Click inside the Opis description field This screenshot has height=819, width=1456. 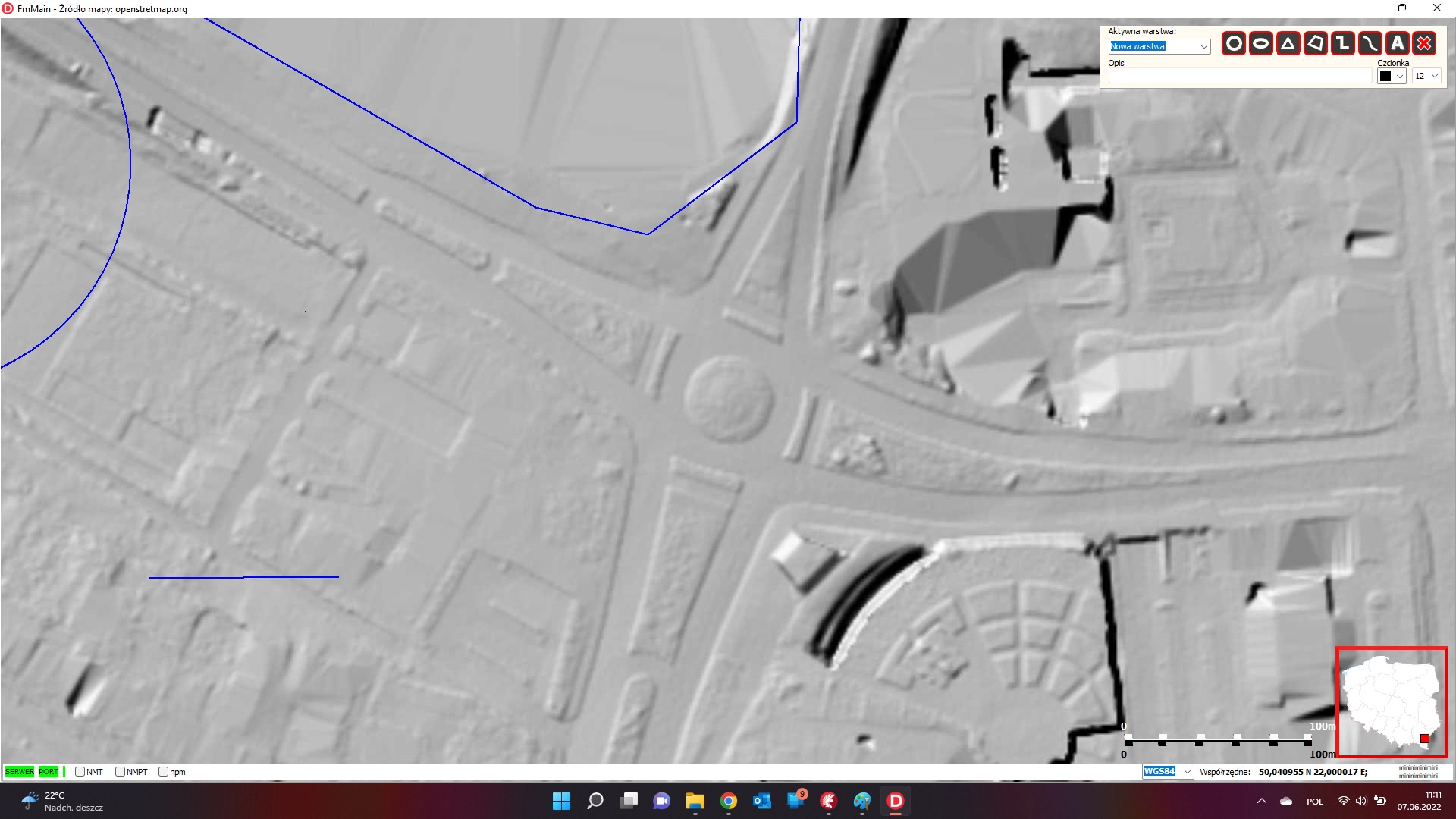click(x=1239, y=75)
